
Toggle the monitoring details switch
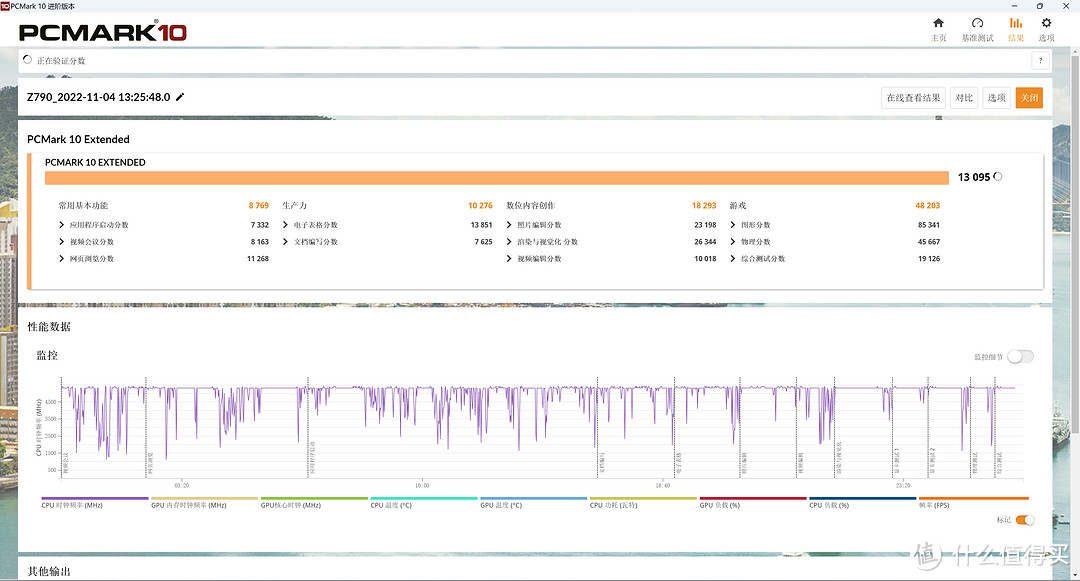tap(1020, 357)
